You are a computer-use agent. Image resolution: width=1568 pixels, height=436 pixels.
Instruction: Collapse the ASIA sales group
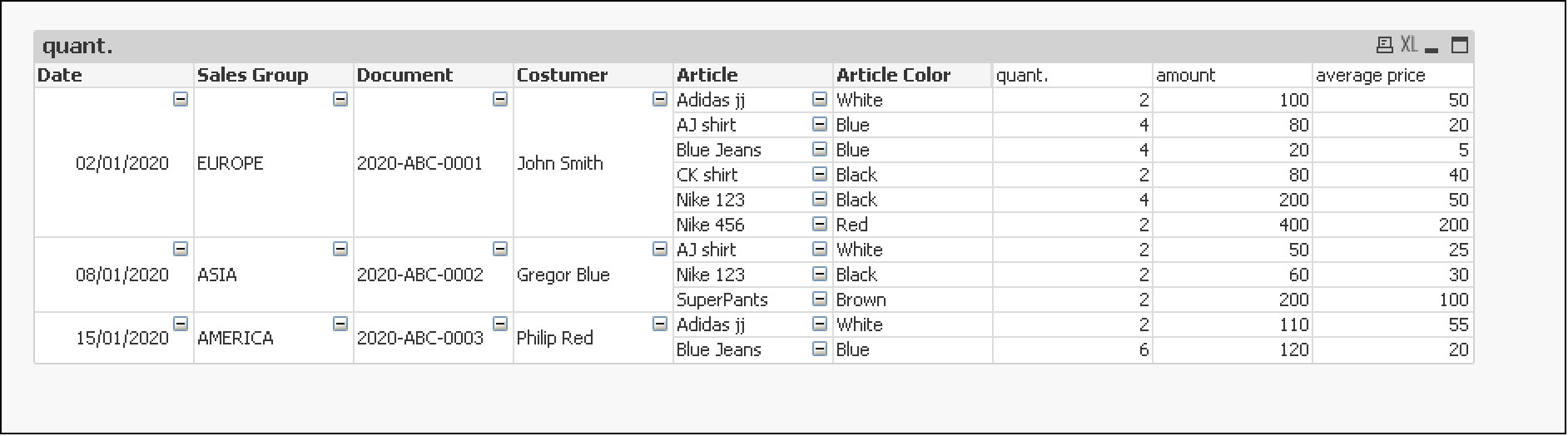point(340,250)
